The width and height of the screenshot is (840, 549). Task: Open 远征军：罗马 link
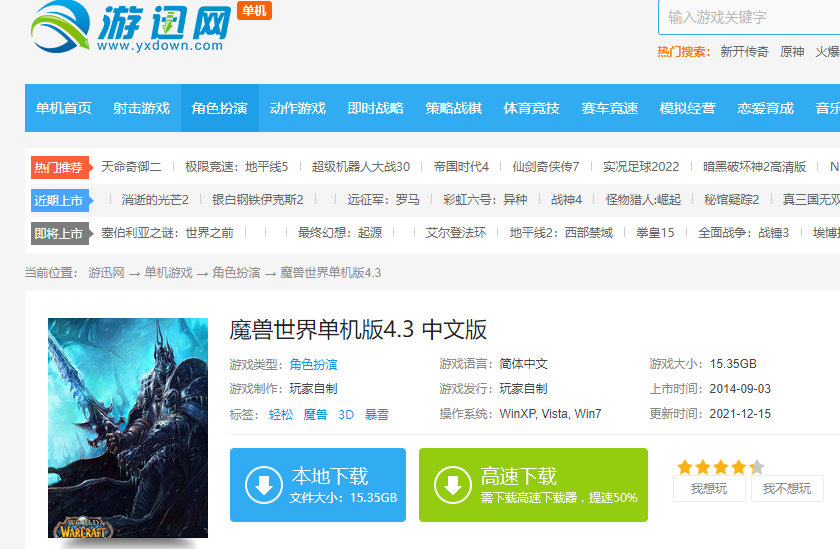383,200
